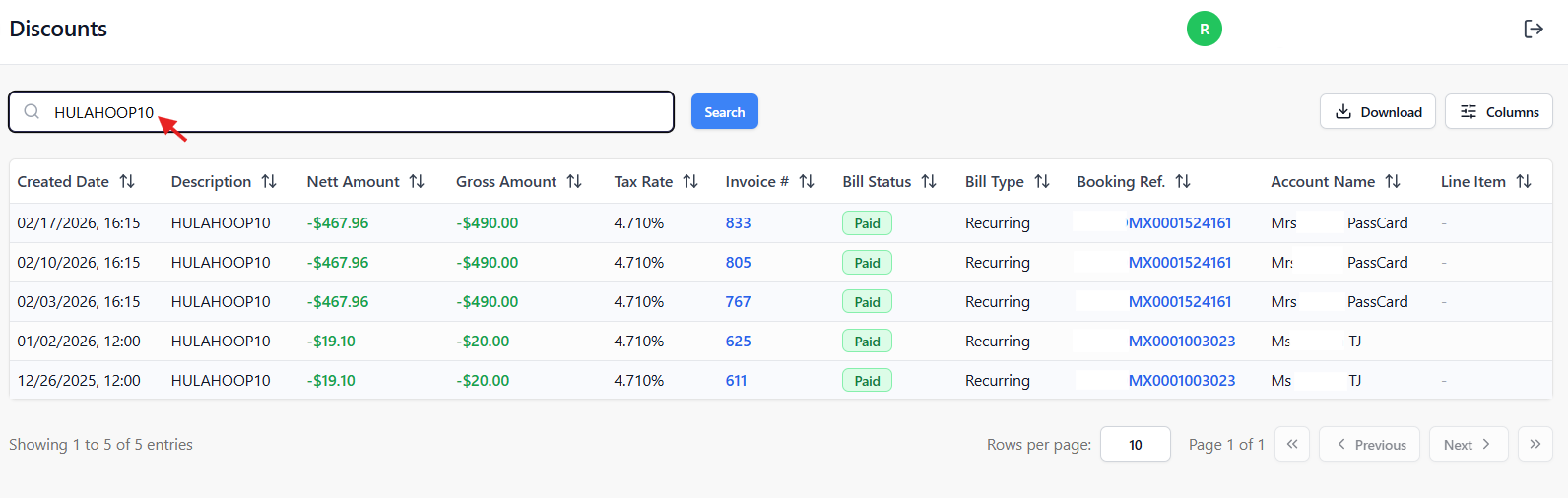Image resolution: width=1568 pixels, height=498 pixels.
Task: Sort by Nett Amount column arrows
Action: click(x=417, y=181)
